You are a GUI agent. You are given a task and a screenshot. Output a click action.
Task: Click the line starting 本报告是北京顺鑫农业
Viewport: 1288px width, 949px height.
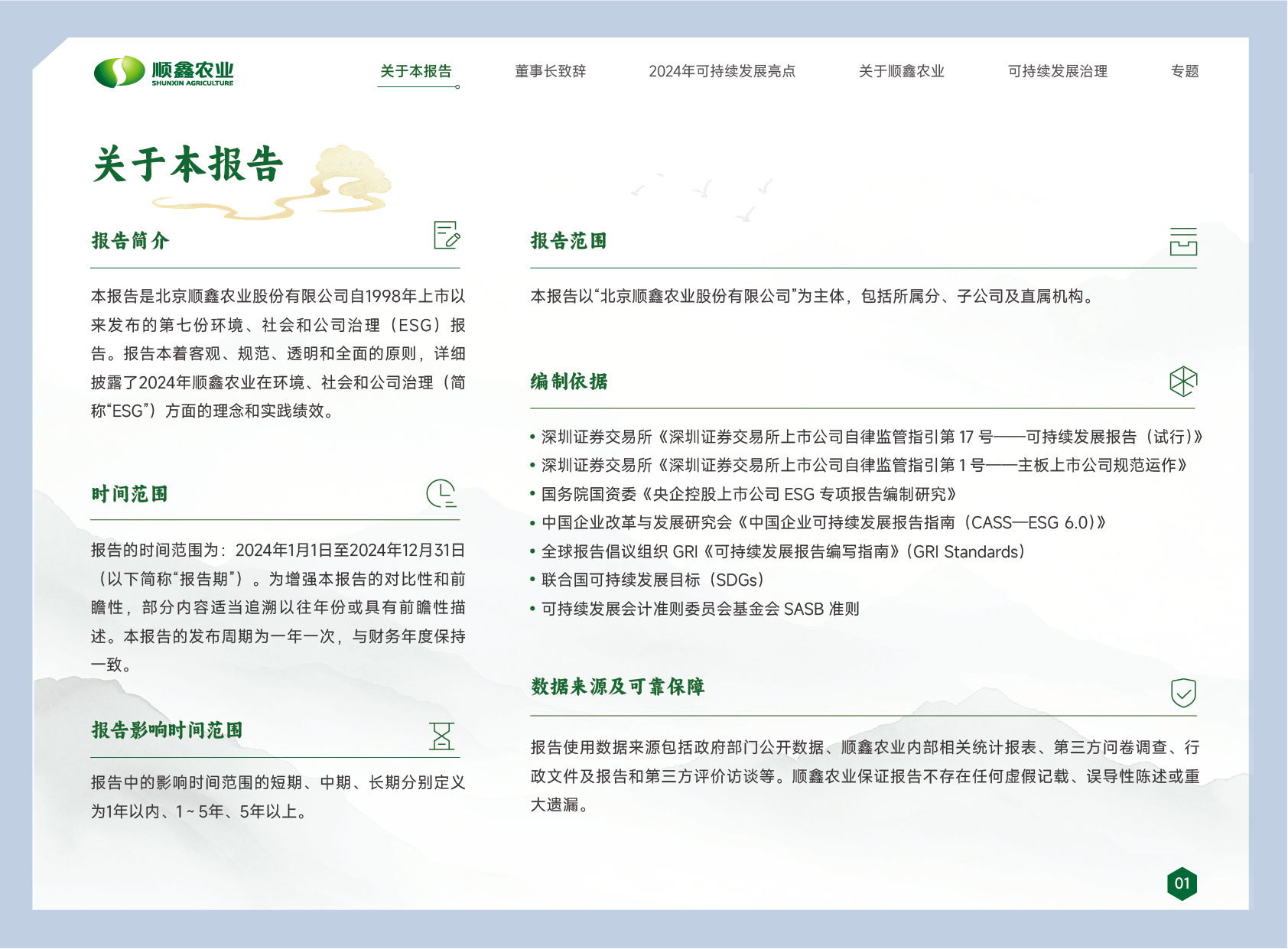[278, 296]
